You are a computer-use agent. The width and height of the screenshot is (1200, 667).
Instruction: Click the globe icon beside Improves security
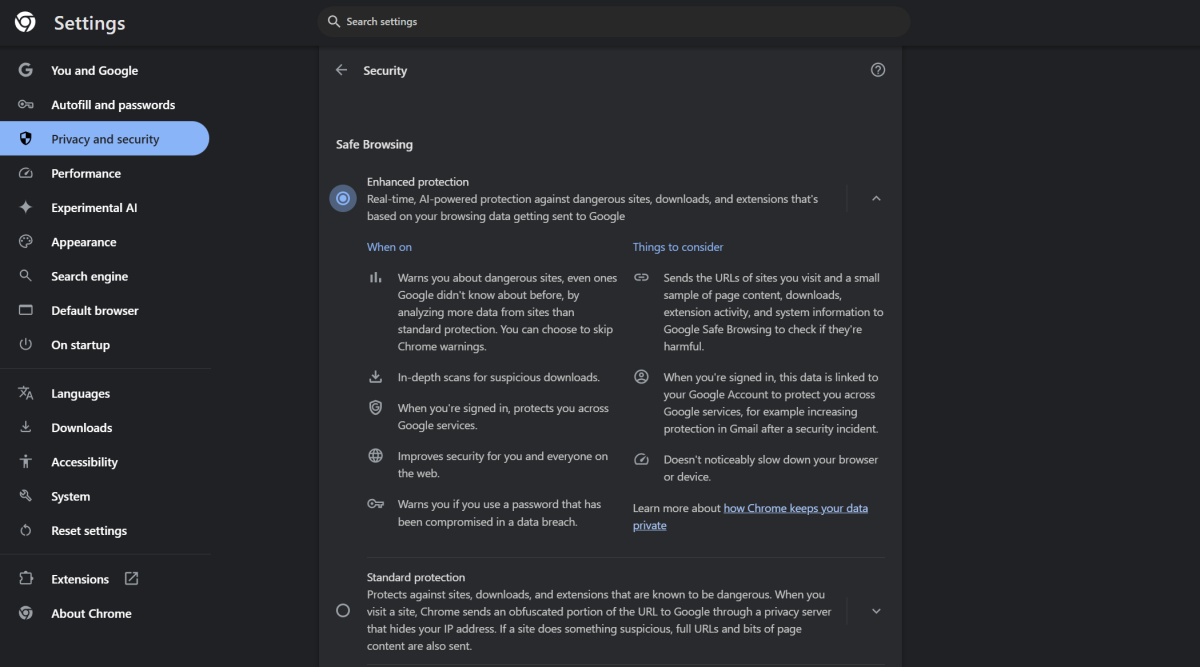coord(376,456)
